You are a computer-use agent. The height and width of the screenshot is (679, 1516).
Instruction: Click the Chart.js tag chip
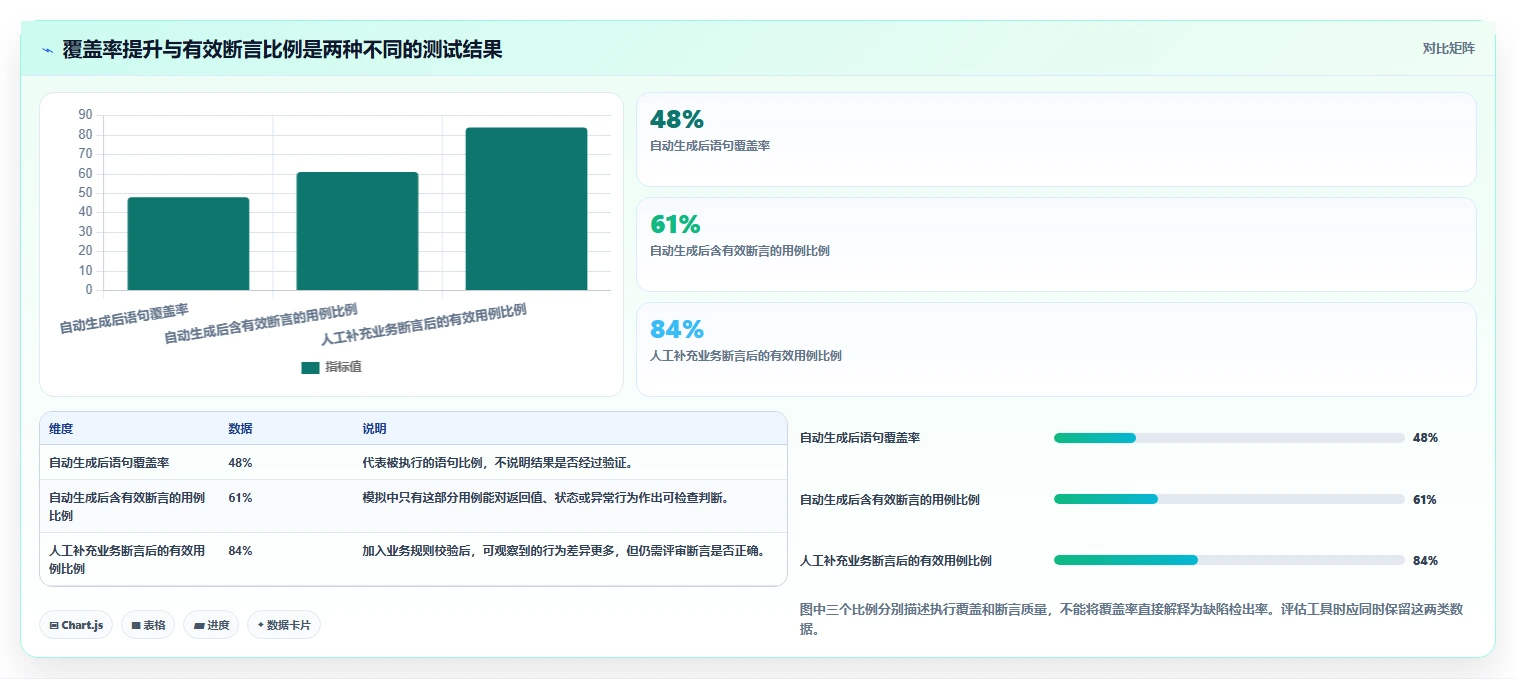[77, 625]
